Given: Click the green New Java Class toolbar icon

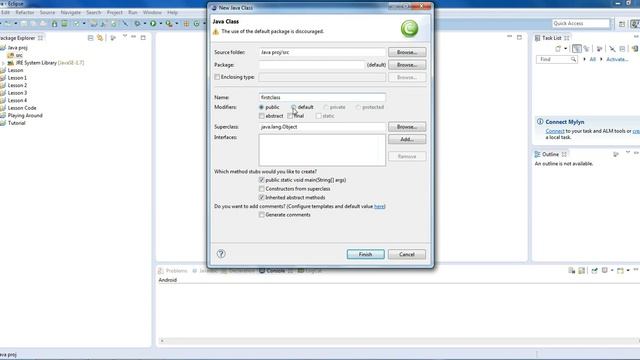Looking at the screenshot, I should (x=196, y=24).
